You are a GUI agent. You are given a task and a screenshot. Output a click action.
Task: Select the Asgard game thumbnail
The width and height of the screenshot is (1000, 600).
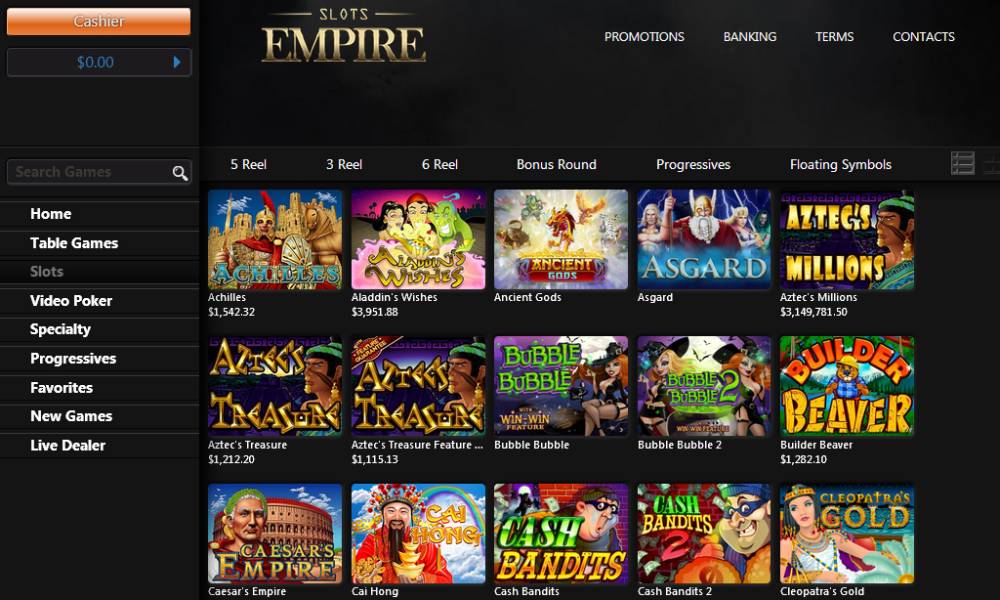point(704,240)
